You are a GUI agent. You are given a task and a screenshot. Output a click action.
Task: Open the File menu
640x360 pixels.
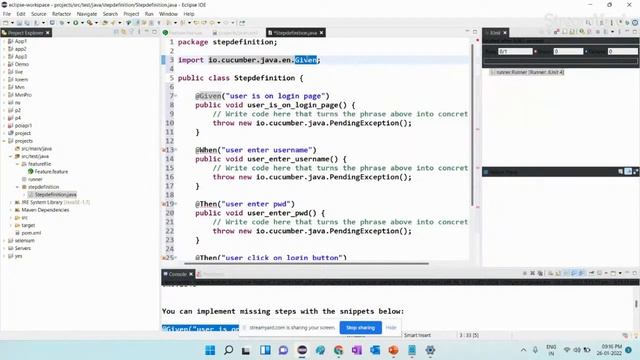click(x=7, y=14)
